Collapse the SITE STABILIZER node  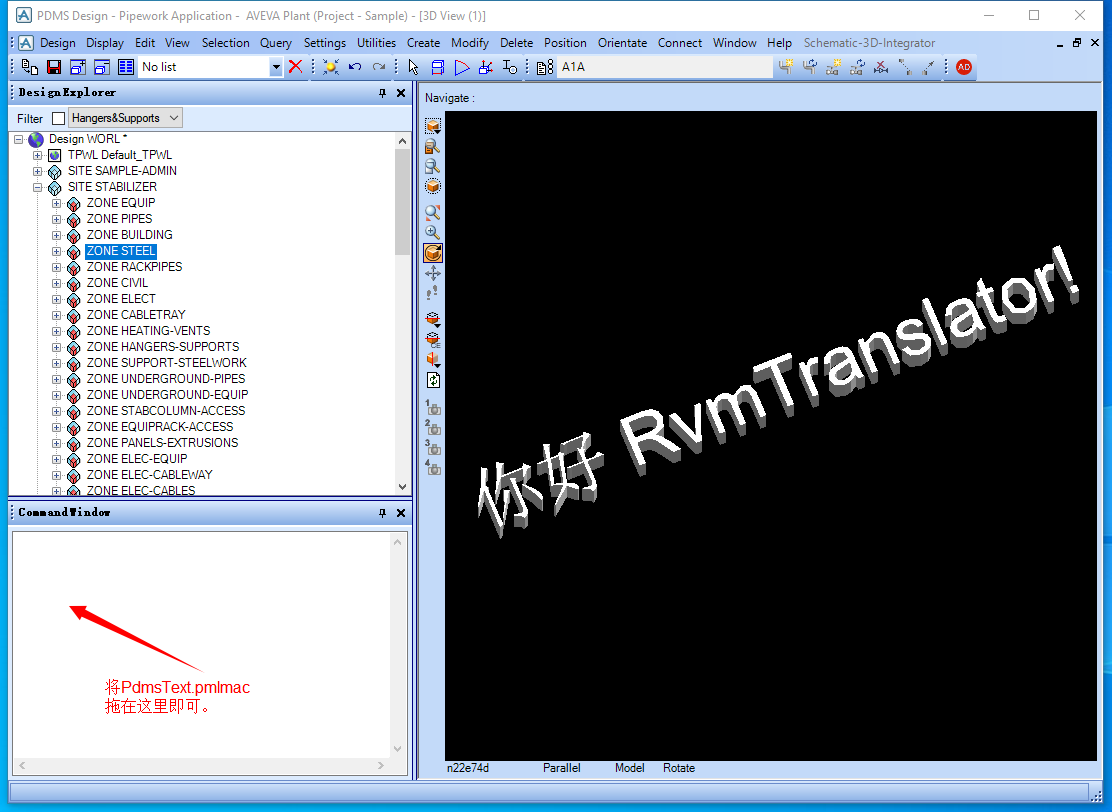pos(38,187)
